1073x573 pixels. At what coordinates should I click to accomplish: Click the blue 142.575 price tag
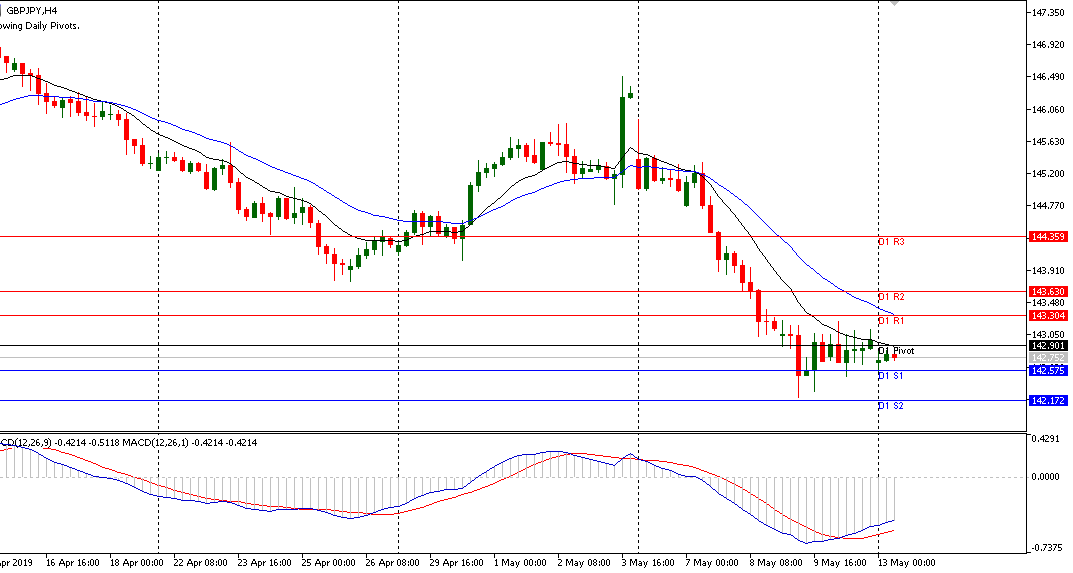tap(1048, 371)
